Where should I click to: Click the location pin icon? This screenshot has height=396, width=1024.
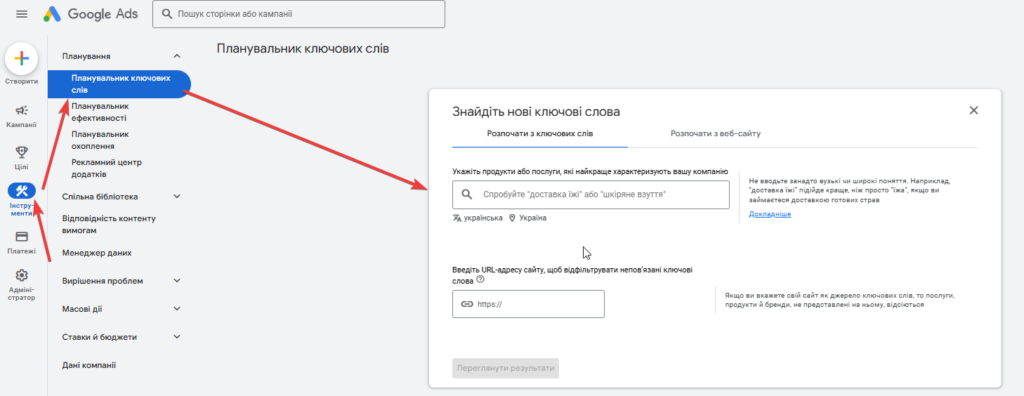point(512,218)
